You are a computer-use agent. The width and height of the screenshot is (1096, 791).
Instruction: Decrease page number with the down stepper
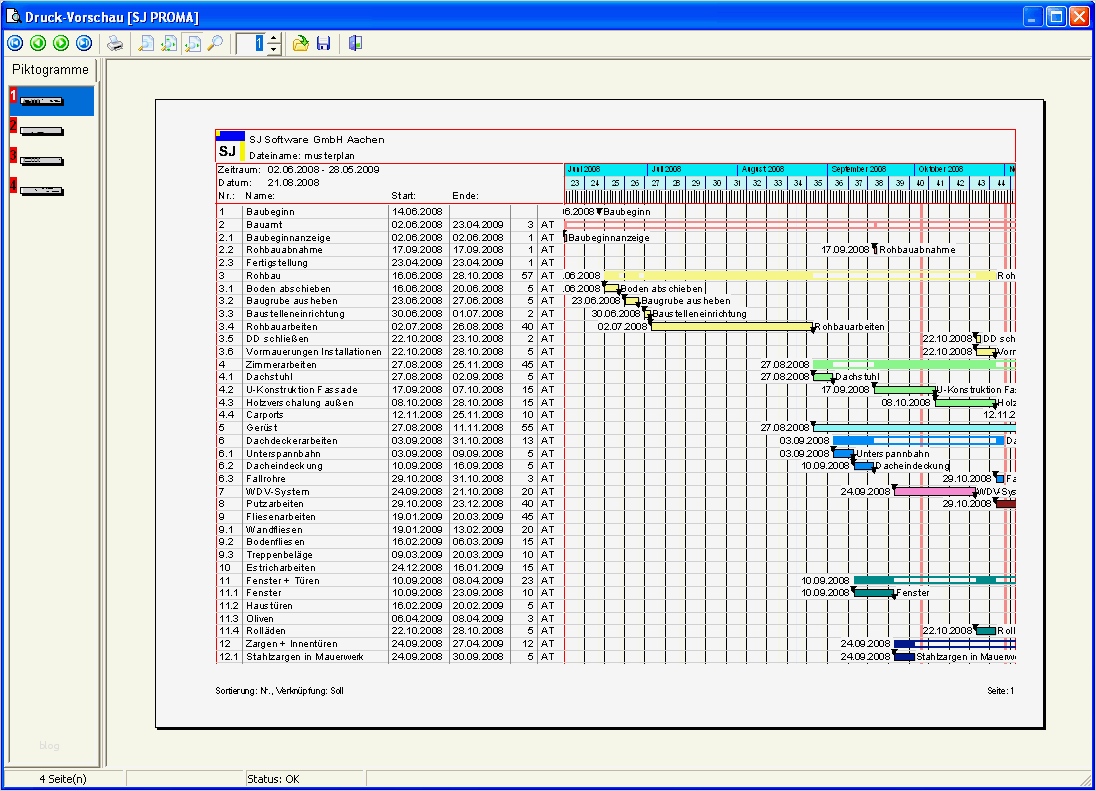click(272, 47)
